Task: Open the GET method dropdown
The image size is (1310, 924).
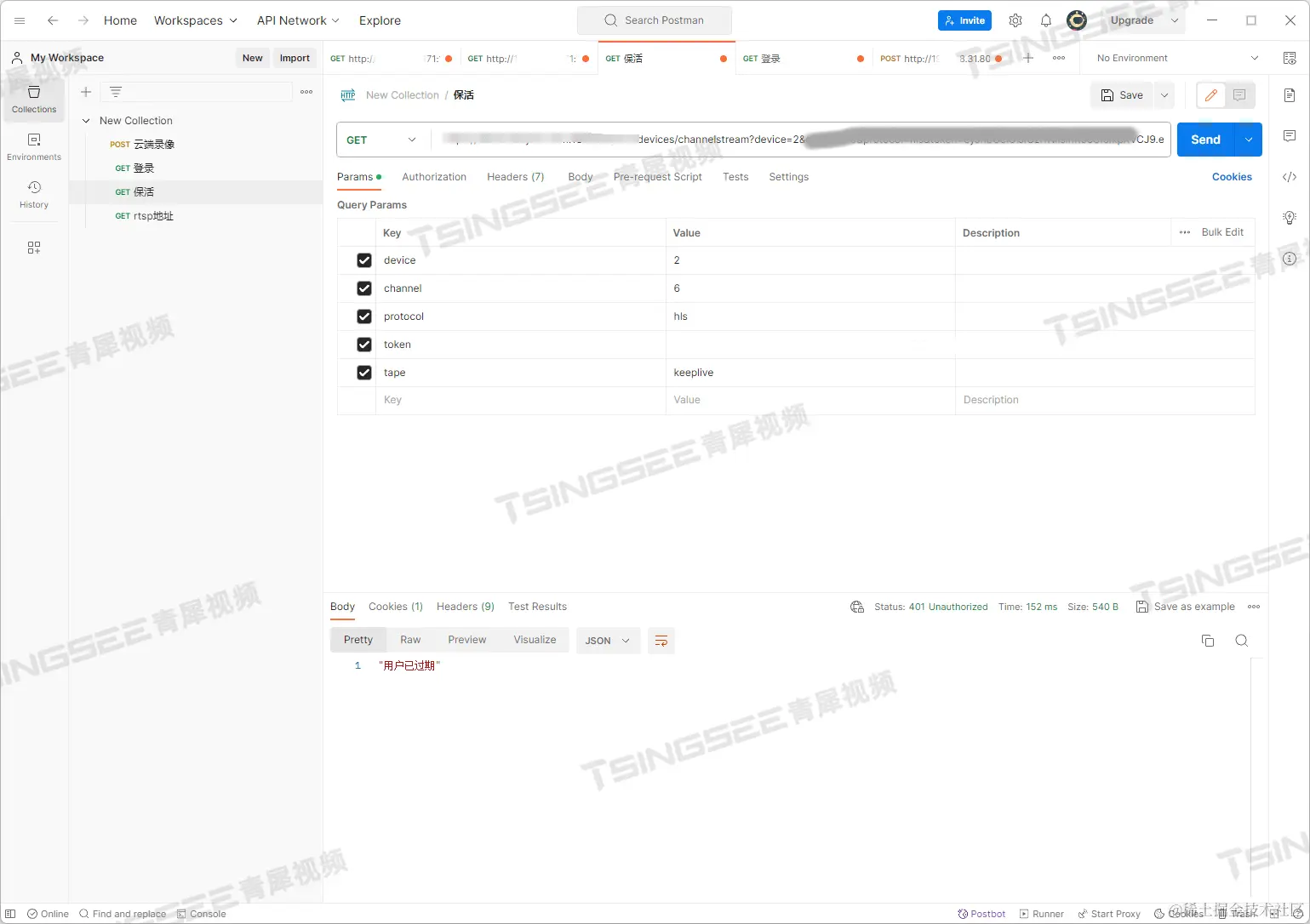Action: pyautogui.click(x=382, y=140)
